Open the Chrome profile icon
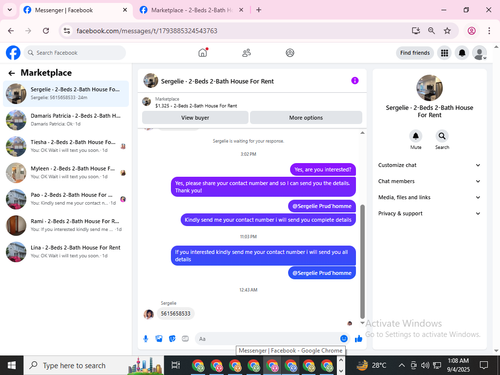The height and width of the screenshot is (375, 500). (x=472, y=31)
